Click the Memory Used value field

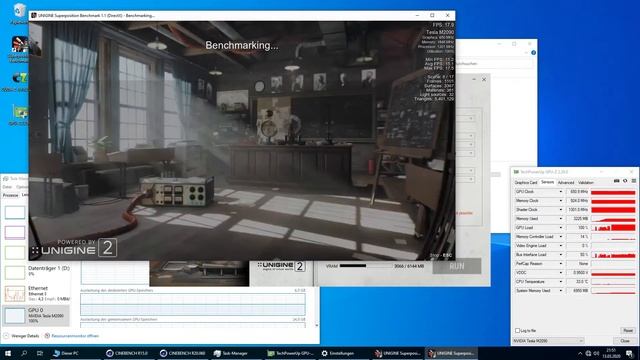578,218
